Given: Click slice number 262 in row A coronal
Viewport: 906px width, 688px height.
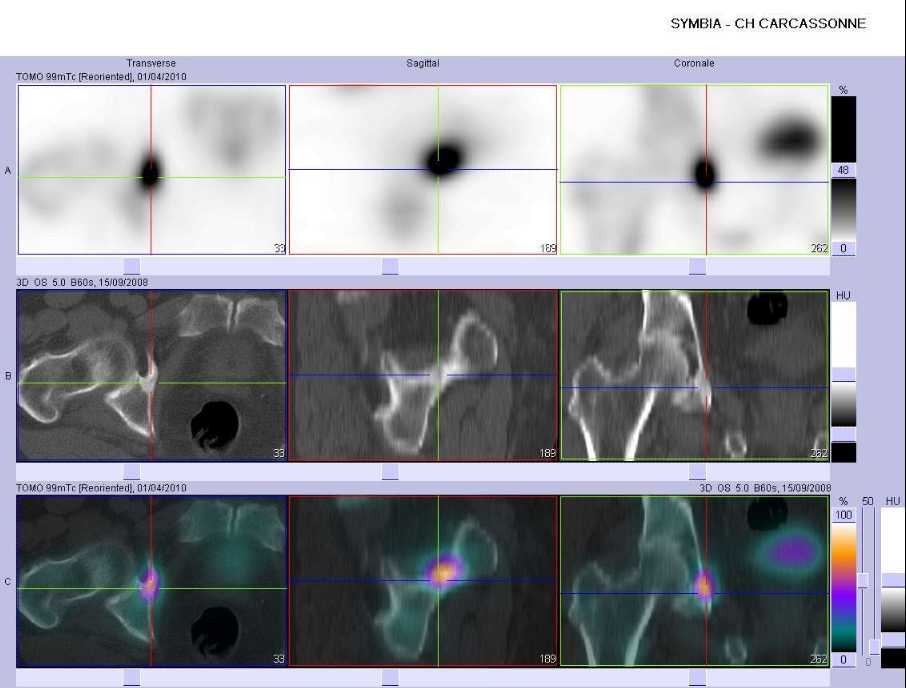Looking at the screenshot, I should coord(819,248).
